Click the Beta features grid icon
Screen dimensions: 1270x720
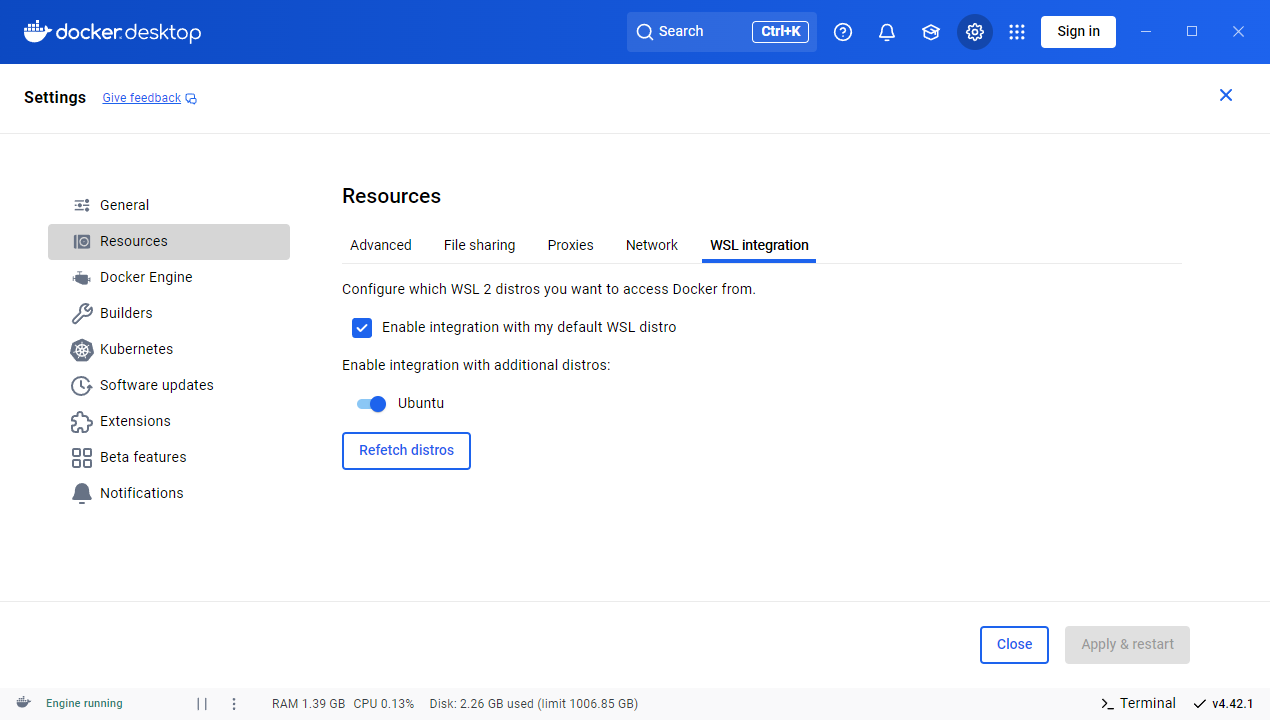(x=82, y=457)
